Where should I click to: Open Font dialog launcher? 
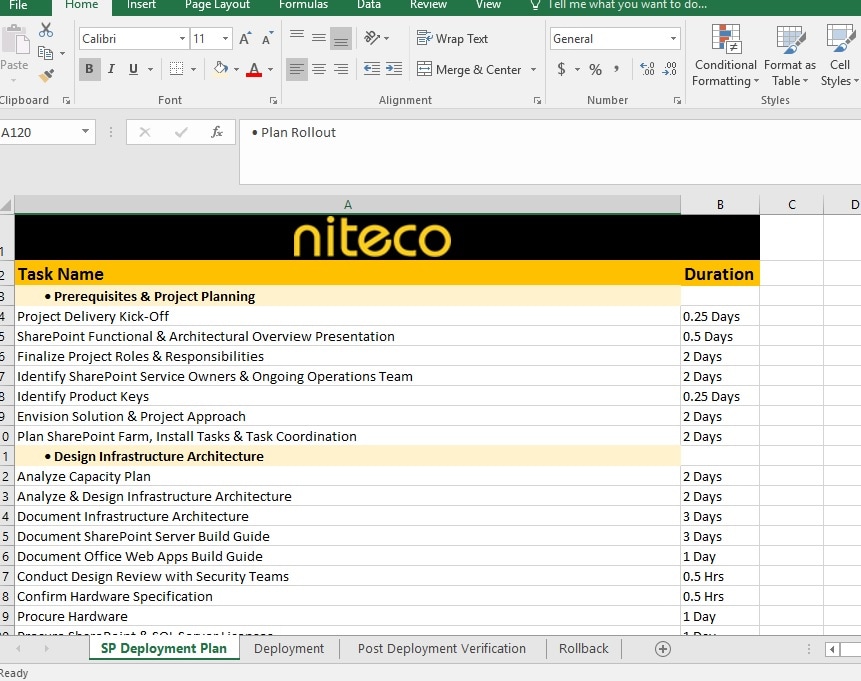click(x=273, y=101)
